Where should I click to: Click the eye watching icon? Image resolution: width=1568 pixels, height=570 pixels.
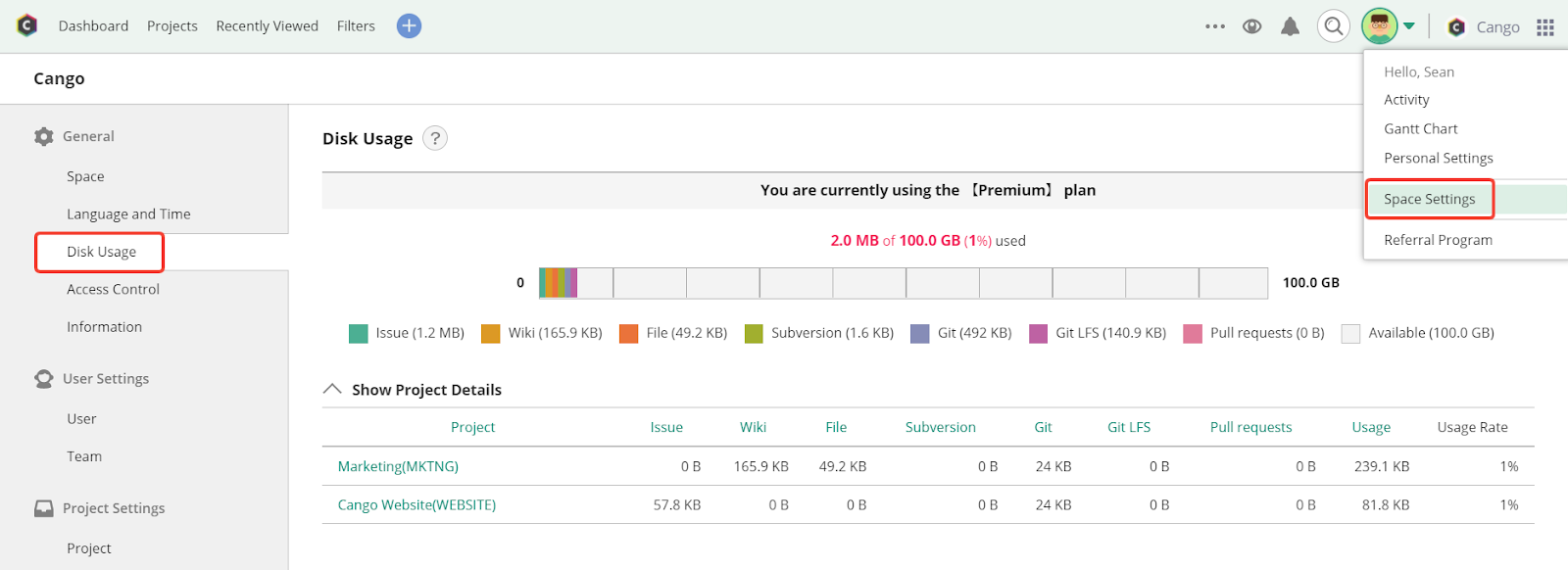pos(1251,26)
